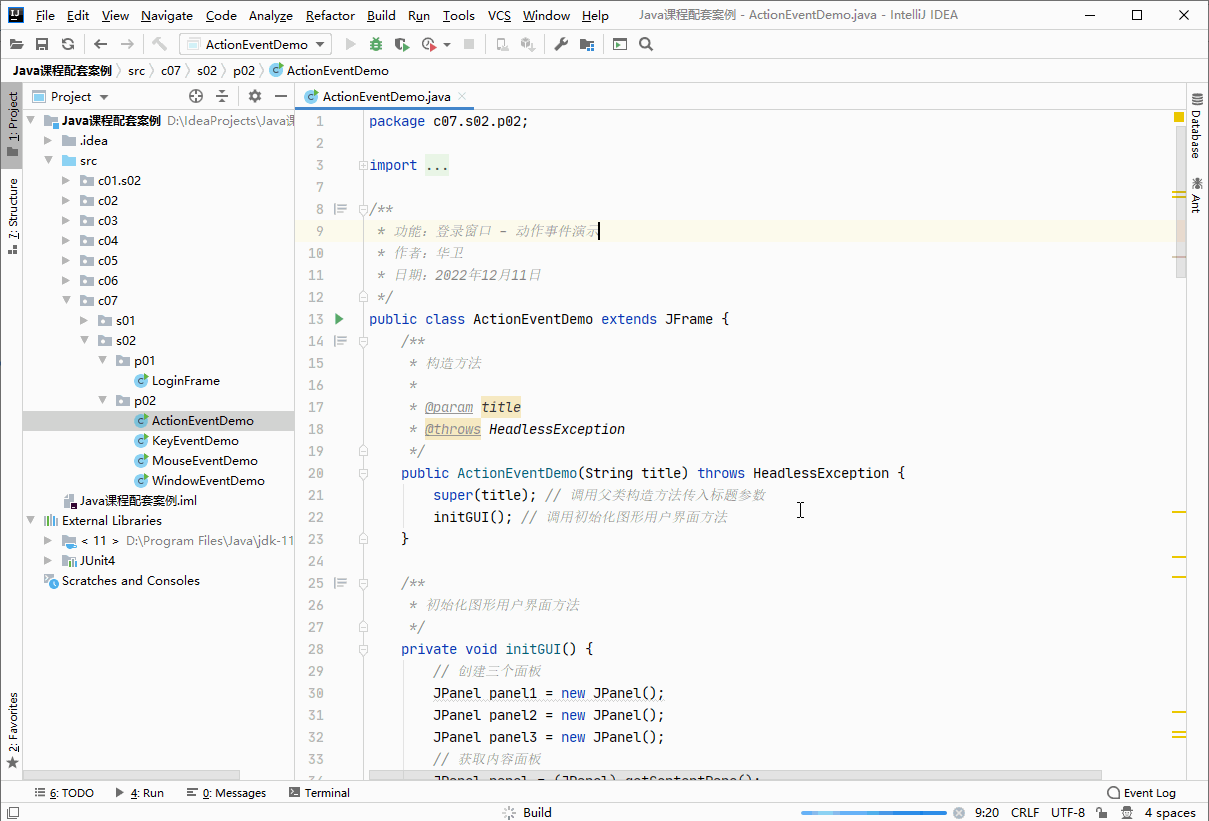Viewport: 1209px width, 821px height.
Task: Click the read-only lock icon in the status bar
Action: [x=1102, y=813]
